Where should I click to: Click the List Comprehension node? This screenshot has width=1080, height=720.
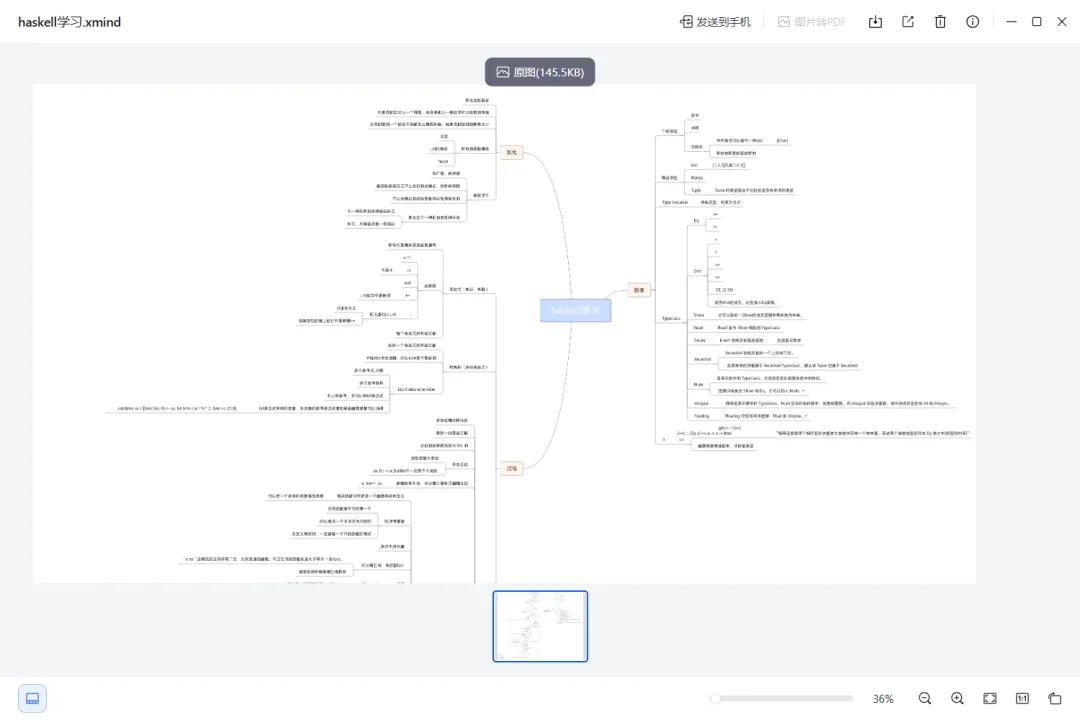[416, 389]
